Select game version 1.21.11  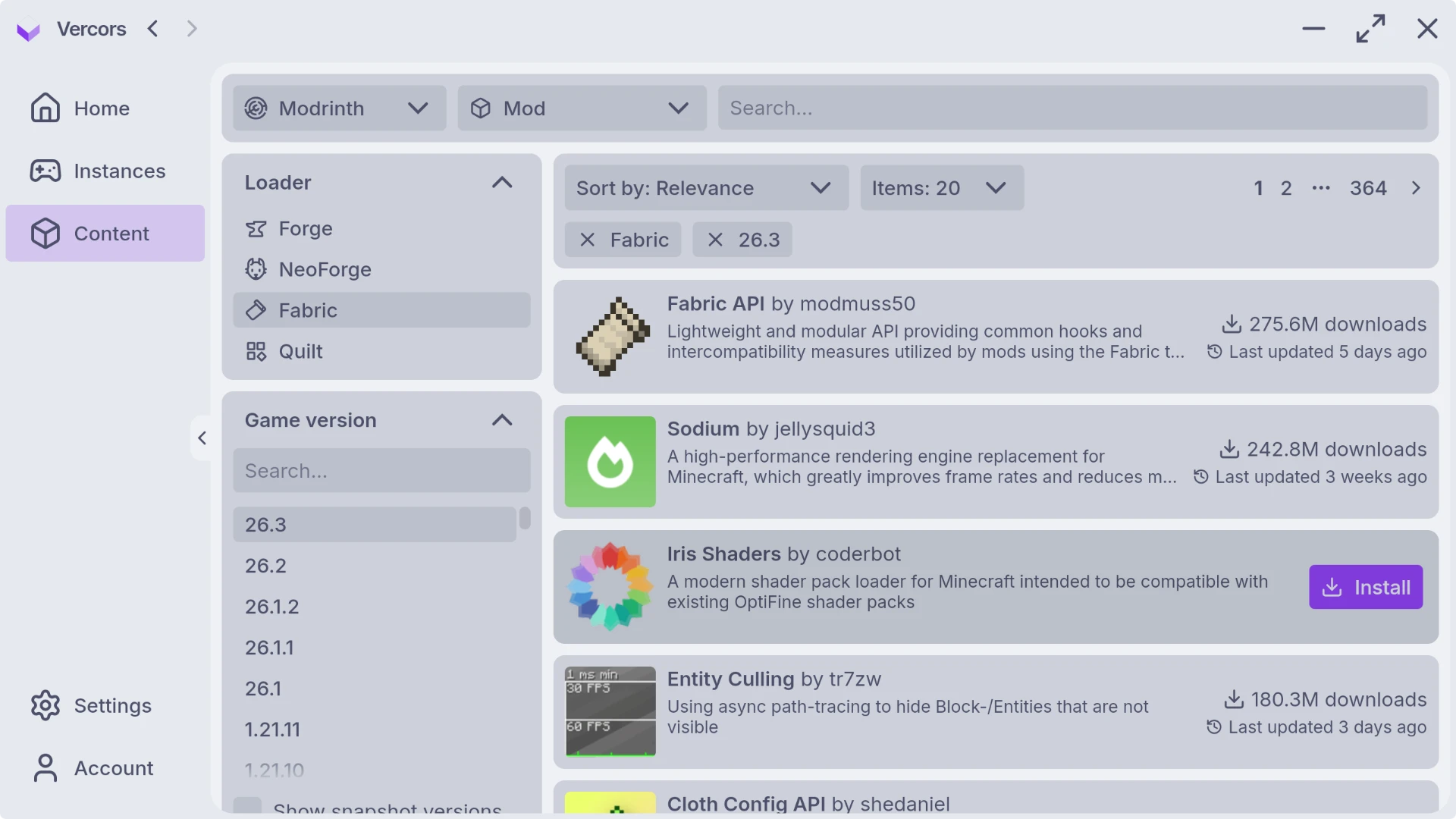tap(375, 730)
